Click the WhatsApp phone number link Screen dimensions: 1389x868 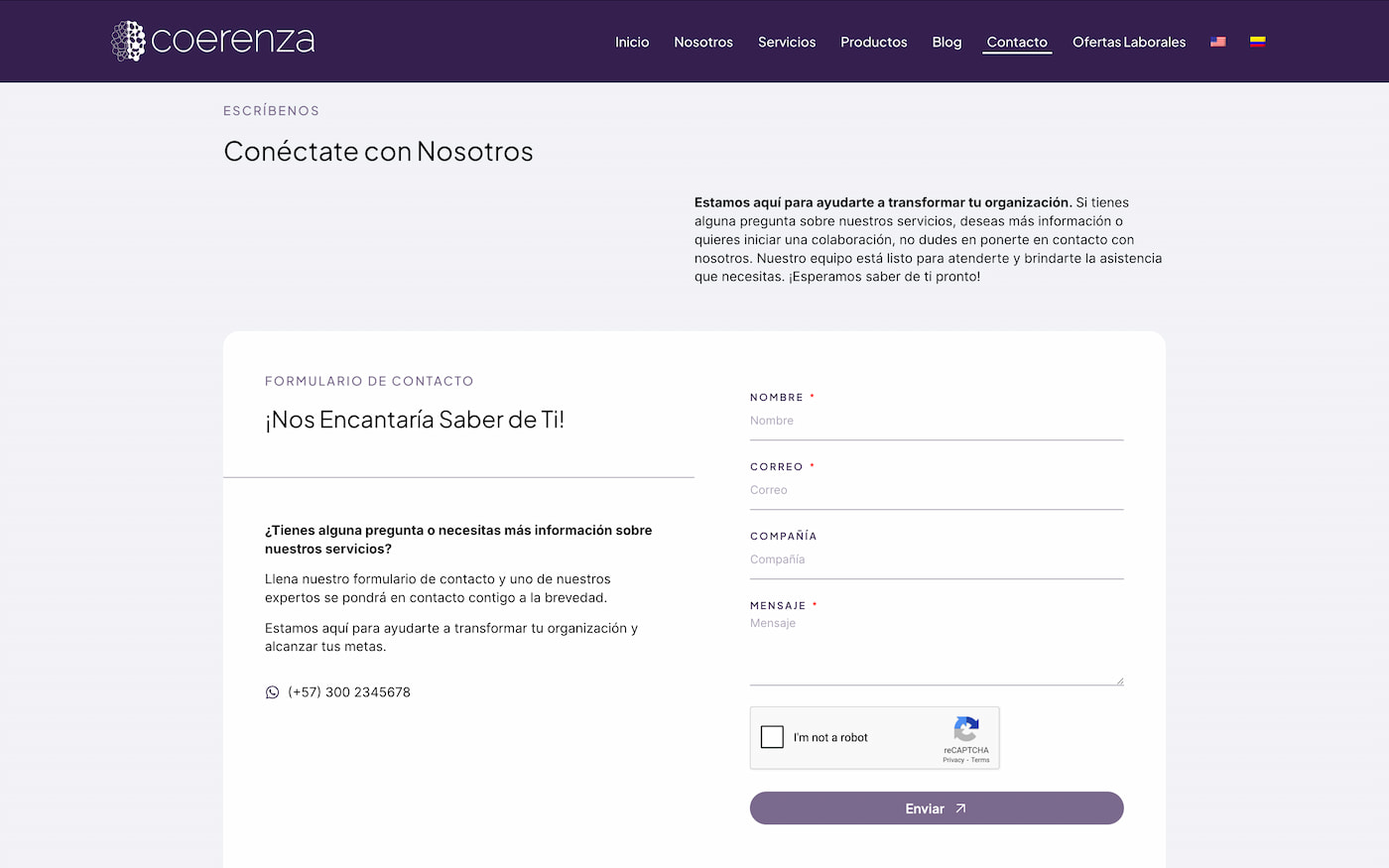[x=349, y=692]
